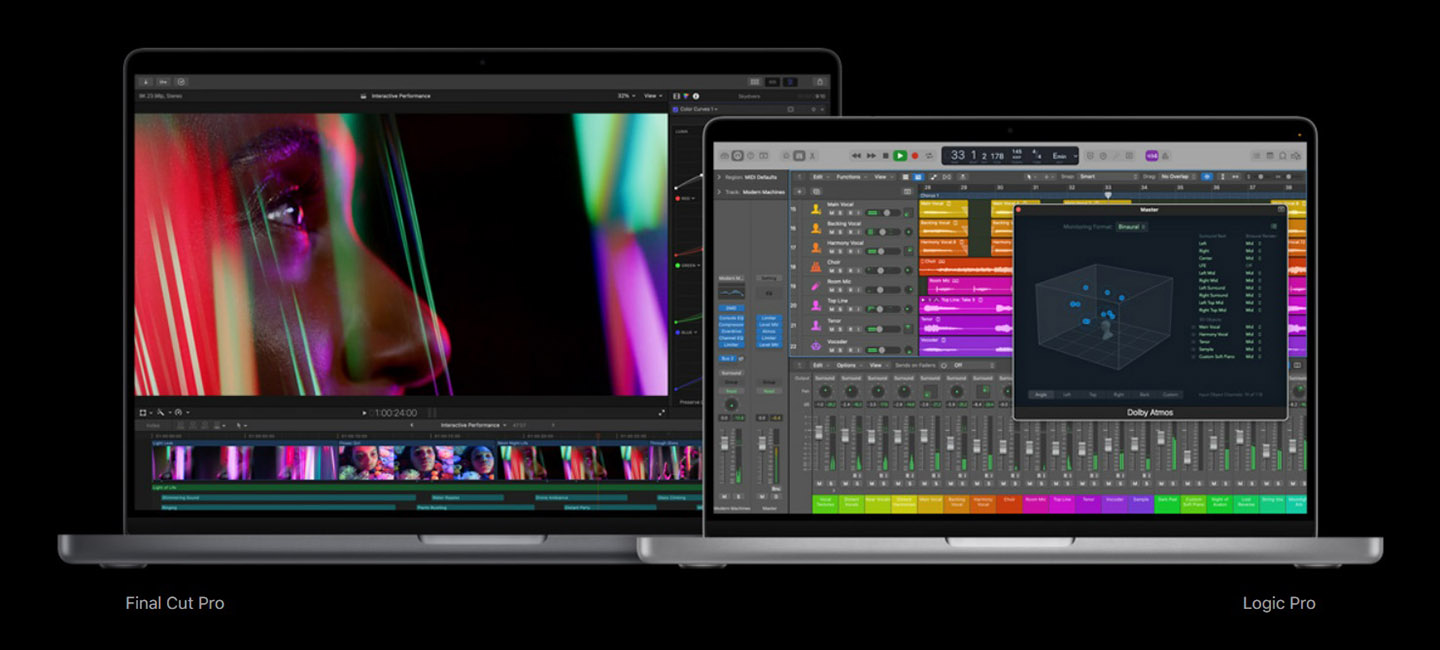
Task: Click the keyword key icon in Final Cut Pro
Action: click(x=163, y=81)
